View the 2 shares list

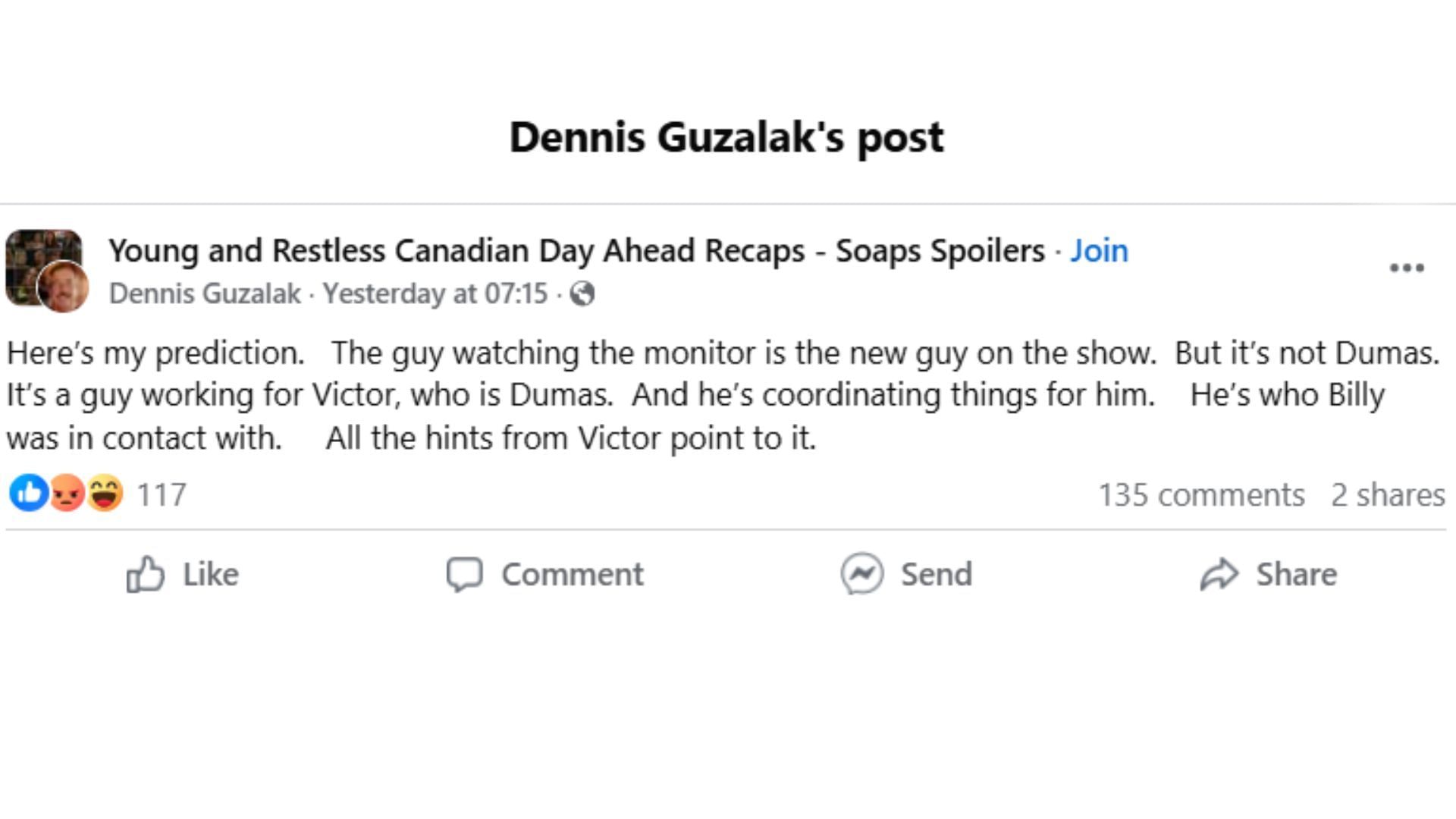(1388, 494)
